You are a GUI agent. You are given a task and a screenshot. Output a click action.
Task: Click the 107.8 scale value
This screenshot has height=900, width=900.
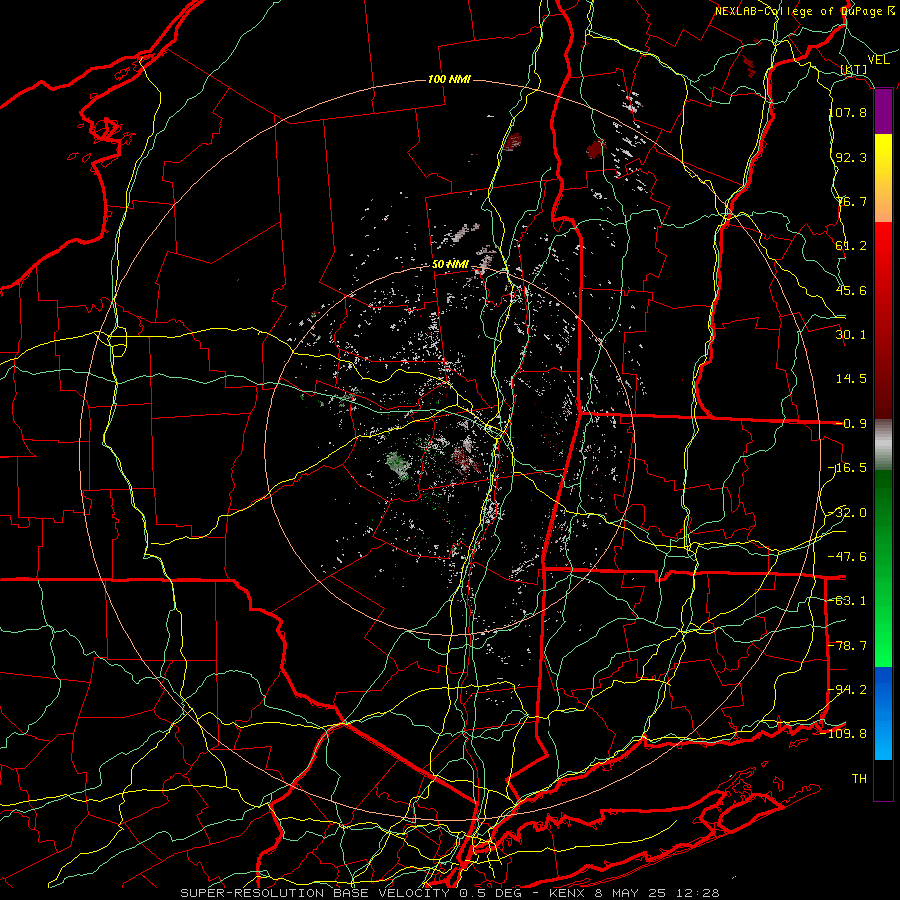[848, 112]
